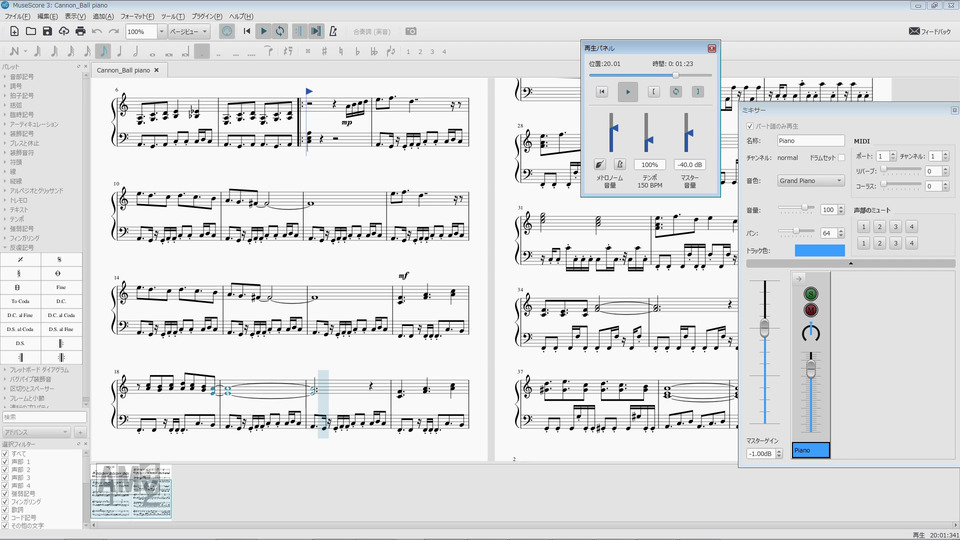
Task: Click D.C. al Fine palette item
Action: click(20, 315)
